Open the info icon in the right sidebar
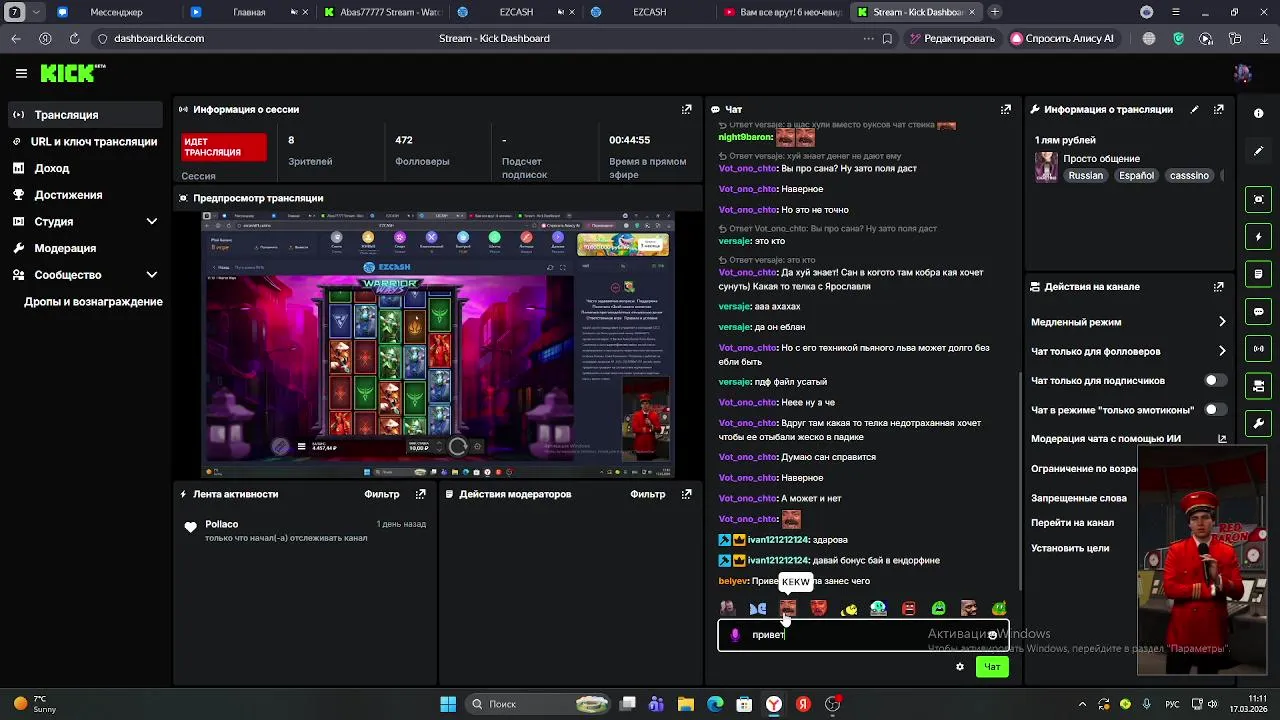The height and width of the screenshot is (720, 1280). (x=1259, y=114)
